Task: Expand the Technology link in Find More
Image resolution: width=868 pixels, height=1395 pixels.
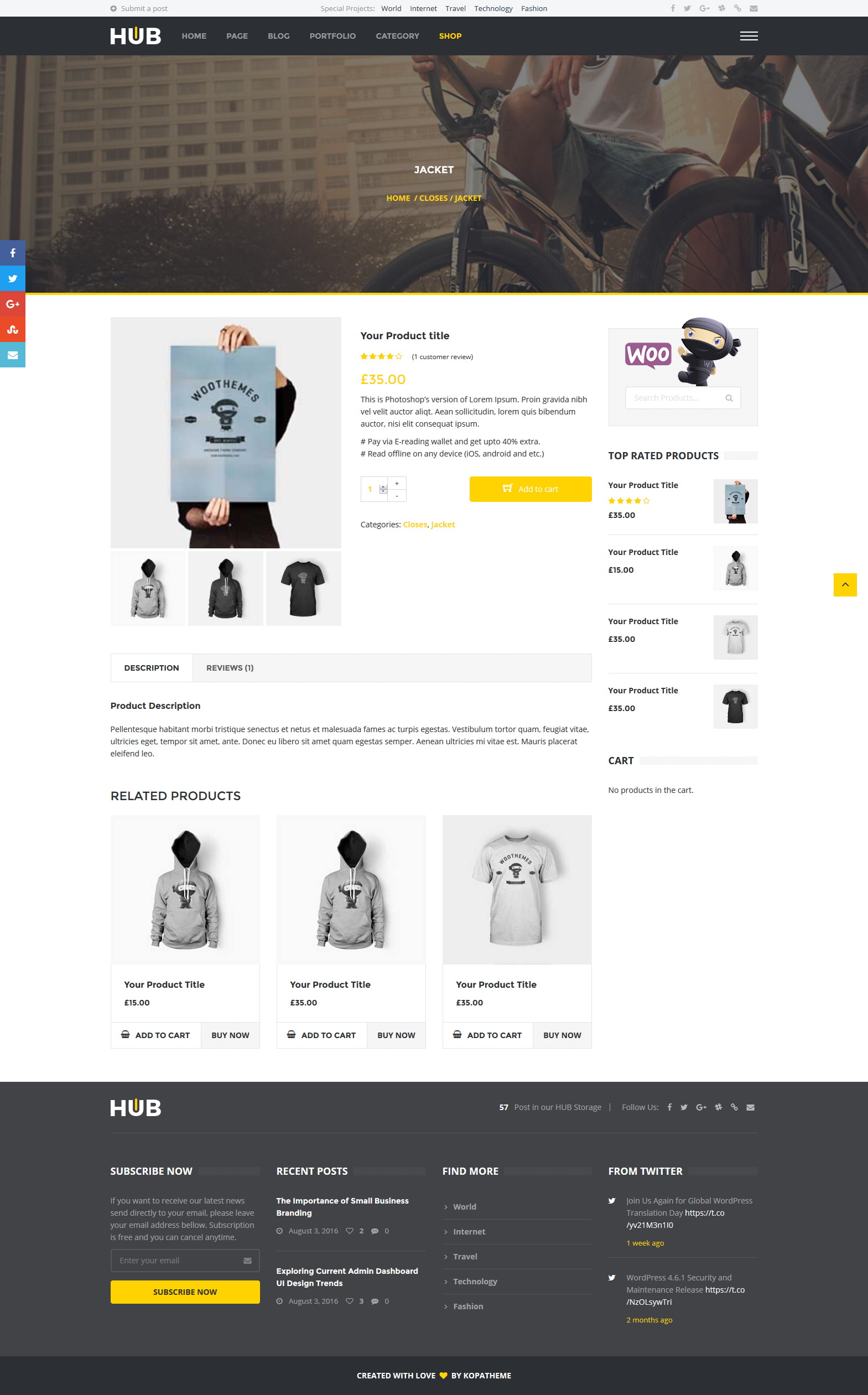Action: [x=475, y=1282]
